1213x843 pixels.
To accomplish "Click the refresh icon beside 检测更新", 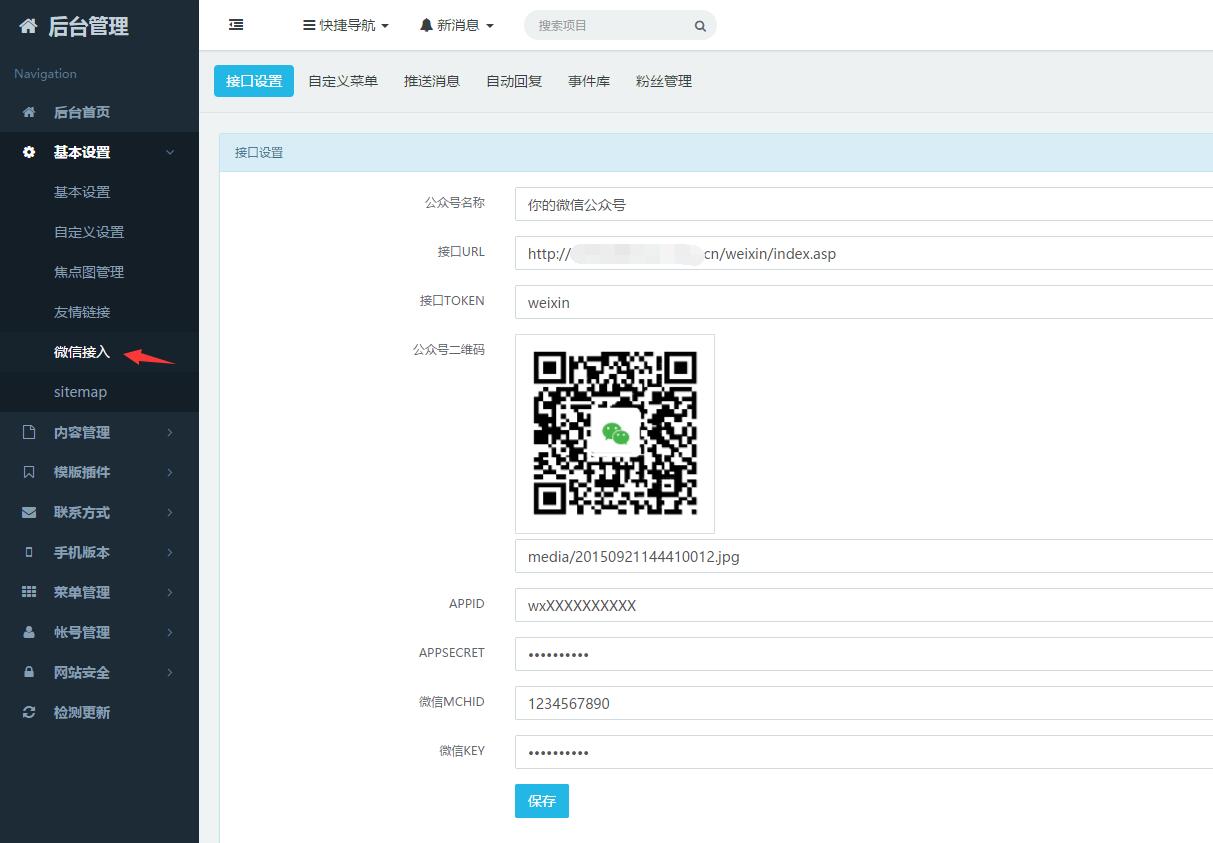I will coord(29,712).
